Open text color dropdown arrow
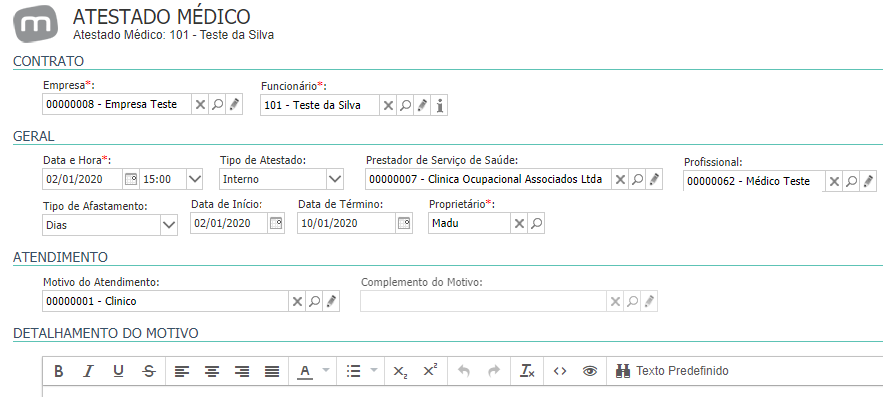 click(326, 371)
